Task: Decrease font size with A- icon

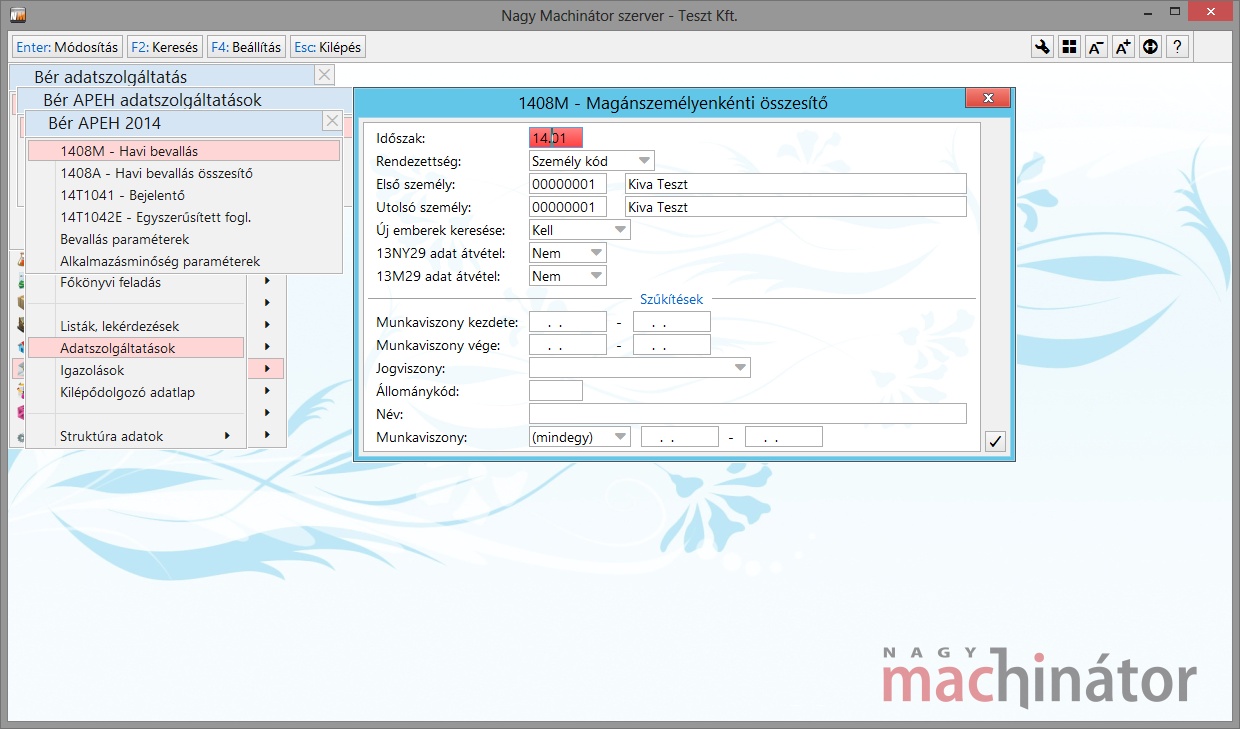Action: pyautogui.click(x=1097, y=47)
